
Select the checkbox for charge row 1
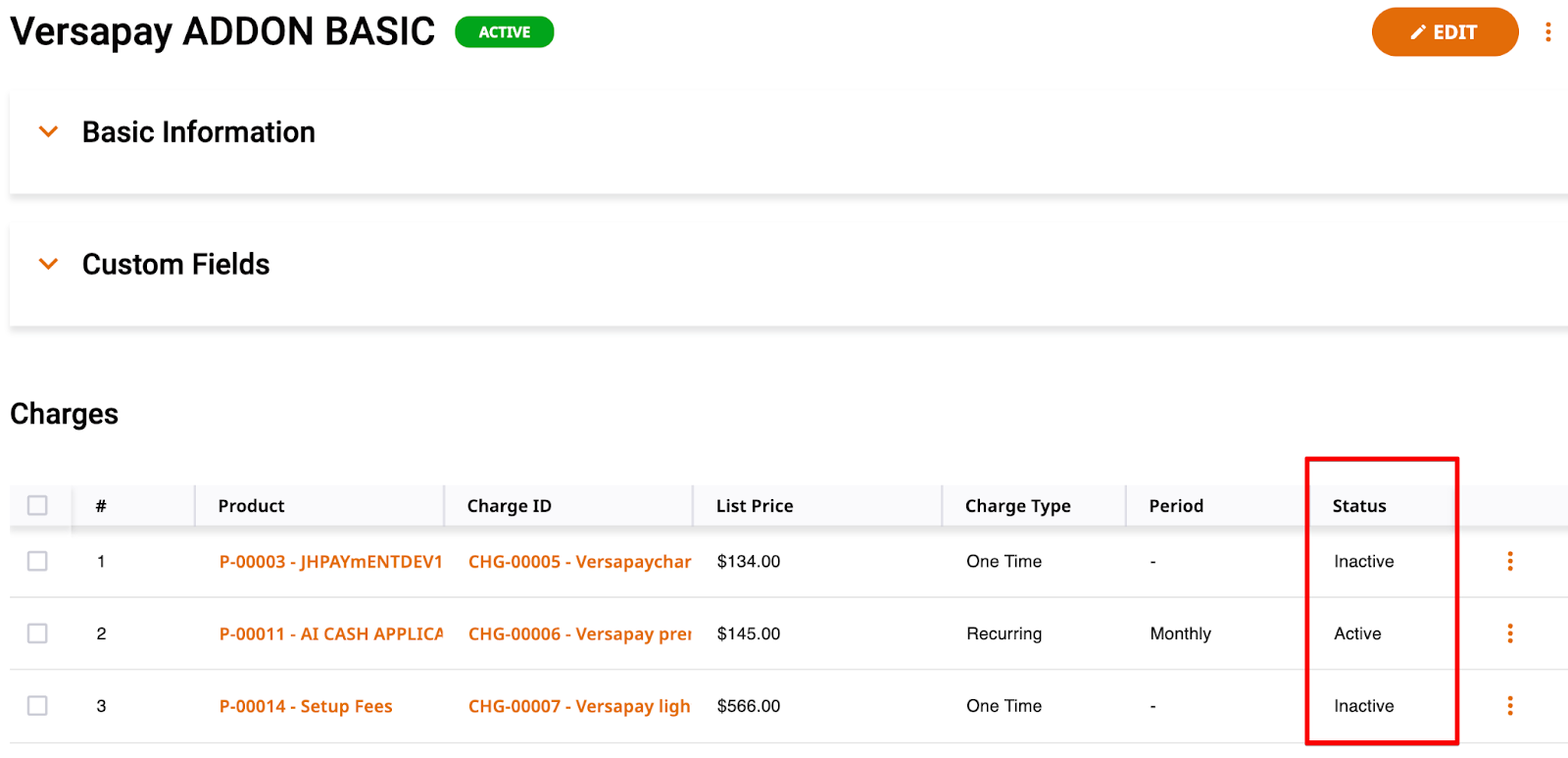[x=37, y=561]
